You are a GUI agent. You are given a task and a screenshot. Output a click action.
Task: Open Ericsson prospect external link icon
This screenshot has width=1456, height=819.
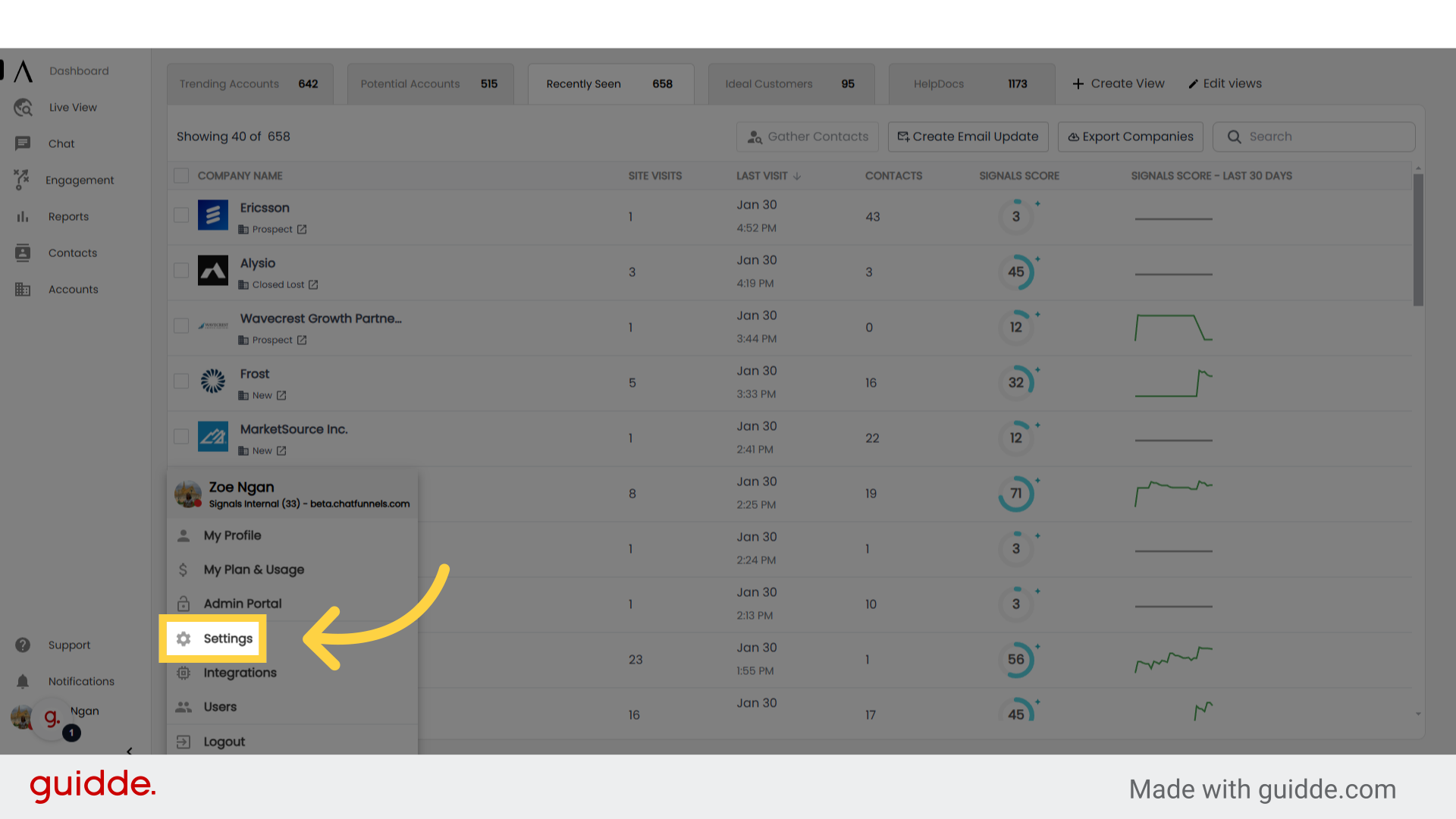click(302, 230)
